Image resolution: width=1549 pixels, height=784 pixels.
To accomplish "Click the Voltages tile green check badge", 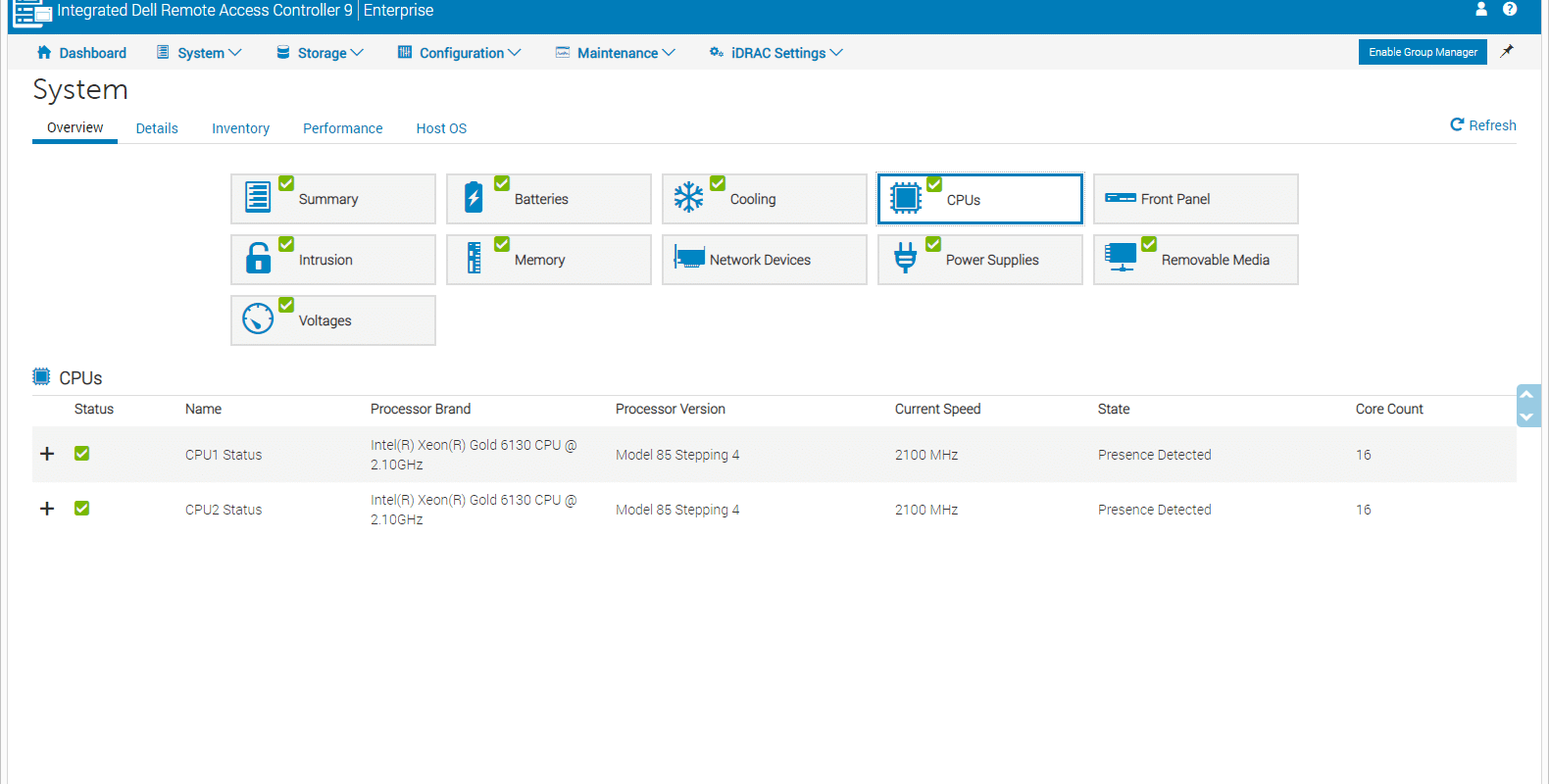I will [286, 305].
